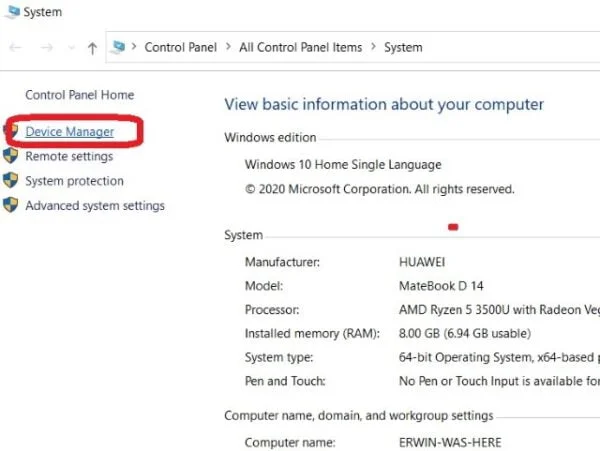Select the System breadcrumb in the address bar
Viewport: 600px width, 451px height.
click(403, 47)
